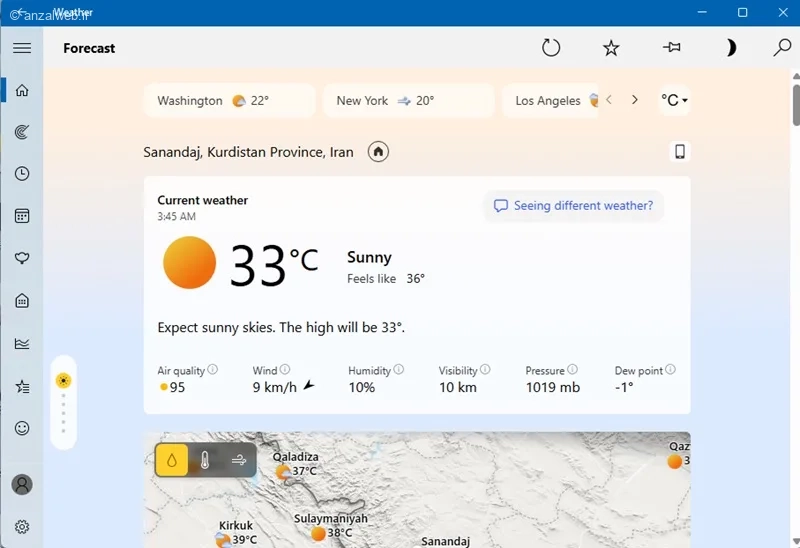
Task: Open the Maps radar sidebar icon
Action: click(x=22, y=132)
